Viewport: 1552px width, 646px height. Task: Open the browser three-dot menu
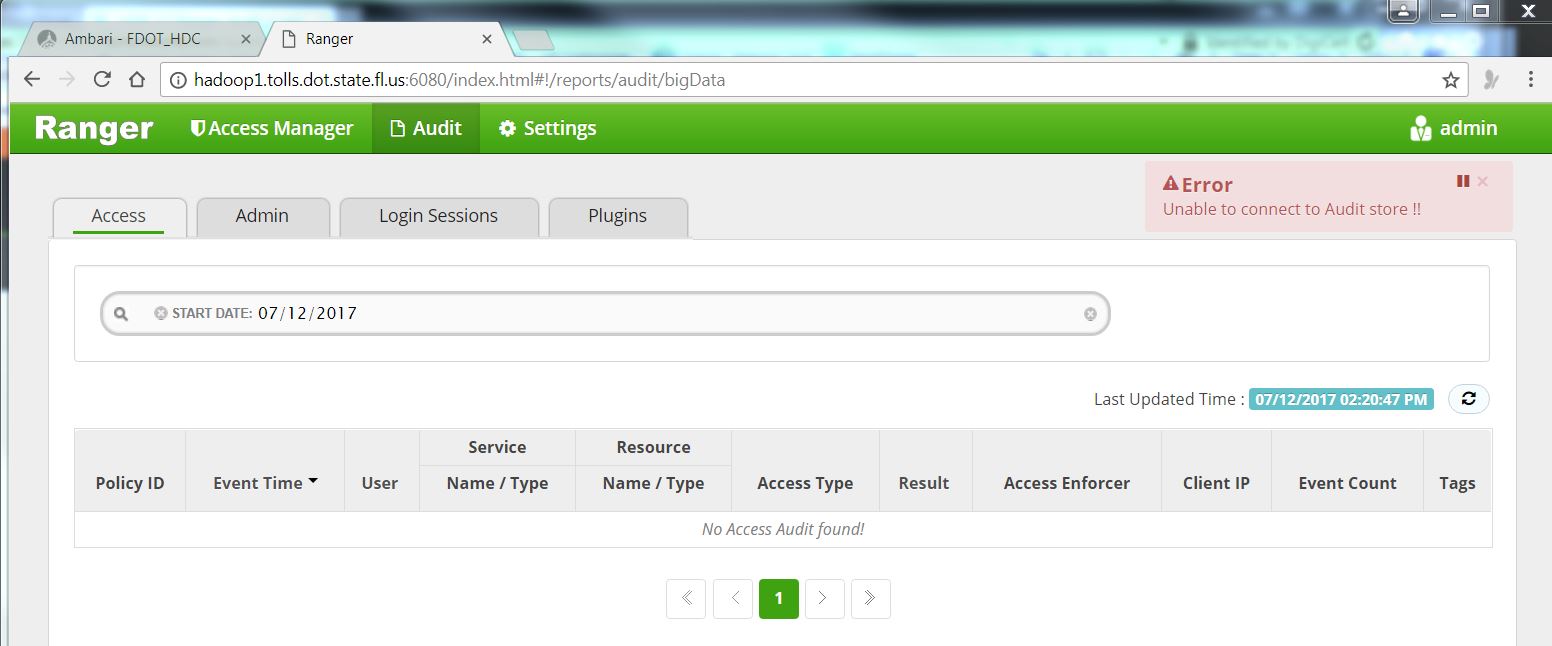(1530, 79)
